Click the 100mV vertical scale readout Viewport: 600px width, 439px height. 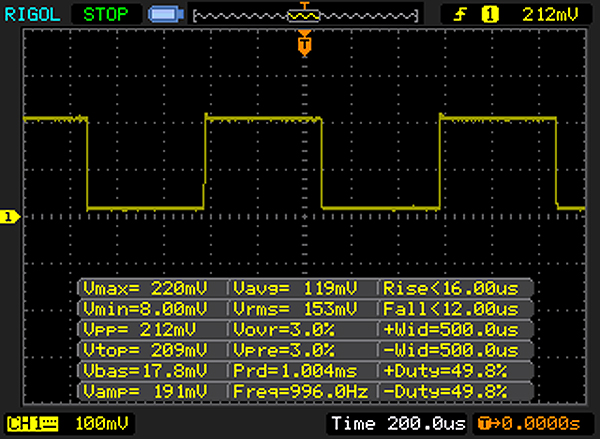pos(101,424)
